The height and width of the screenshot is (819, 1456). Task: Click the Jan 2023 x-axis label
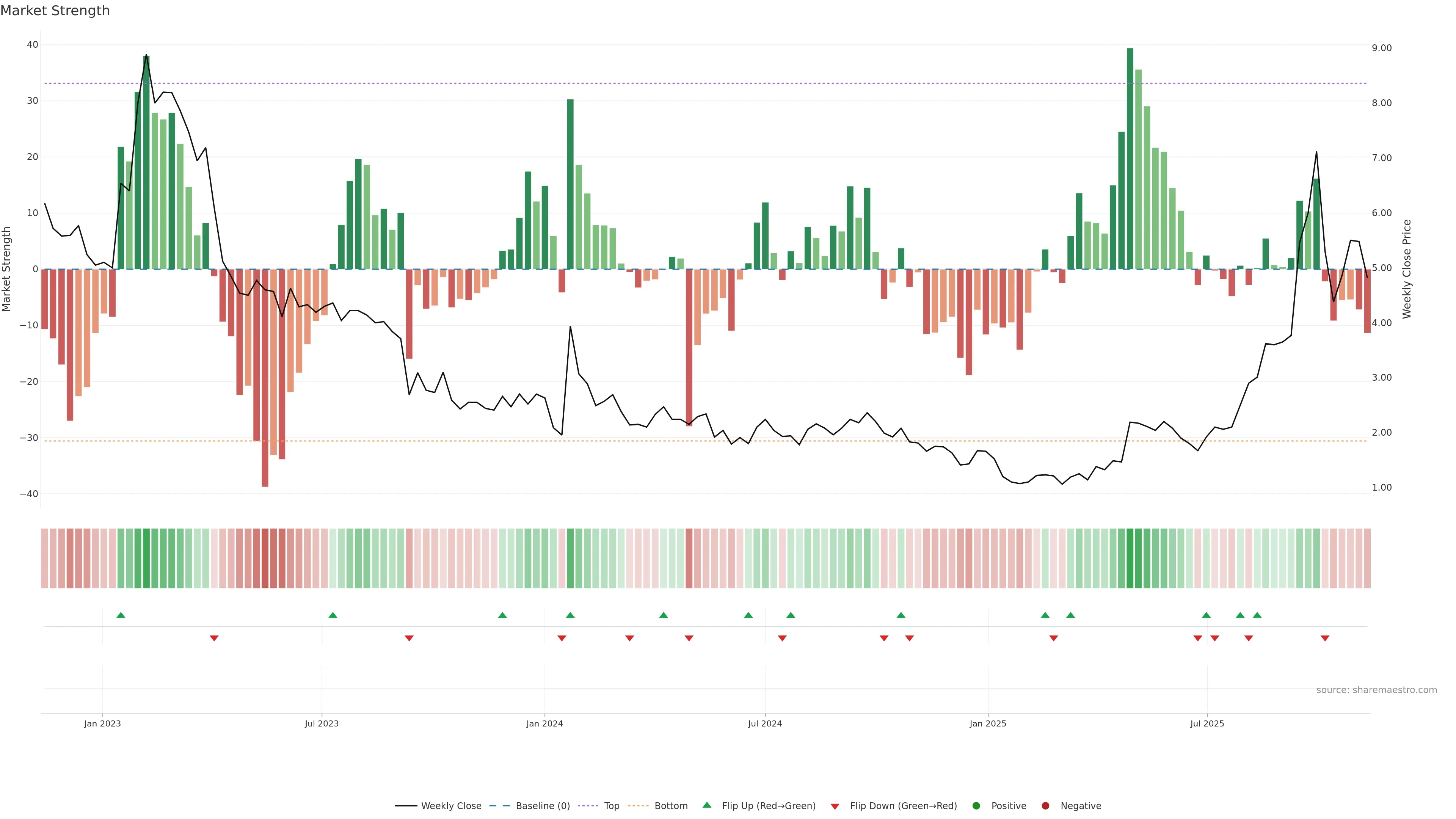point(102,723)
